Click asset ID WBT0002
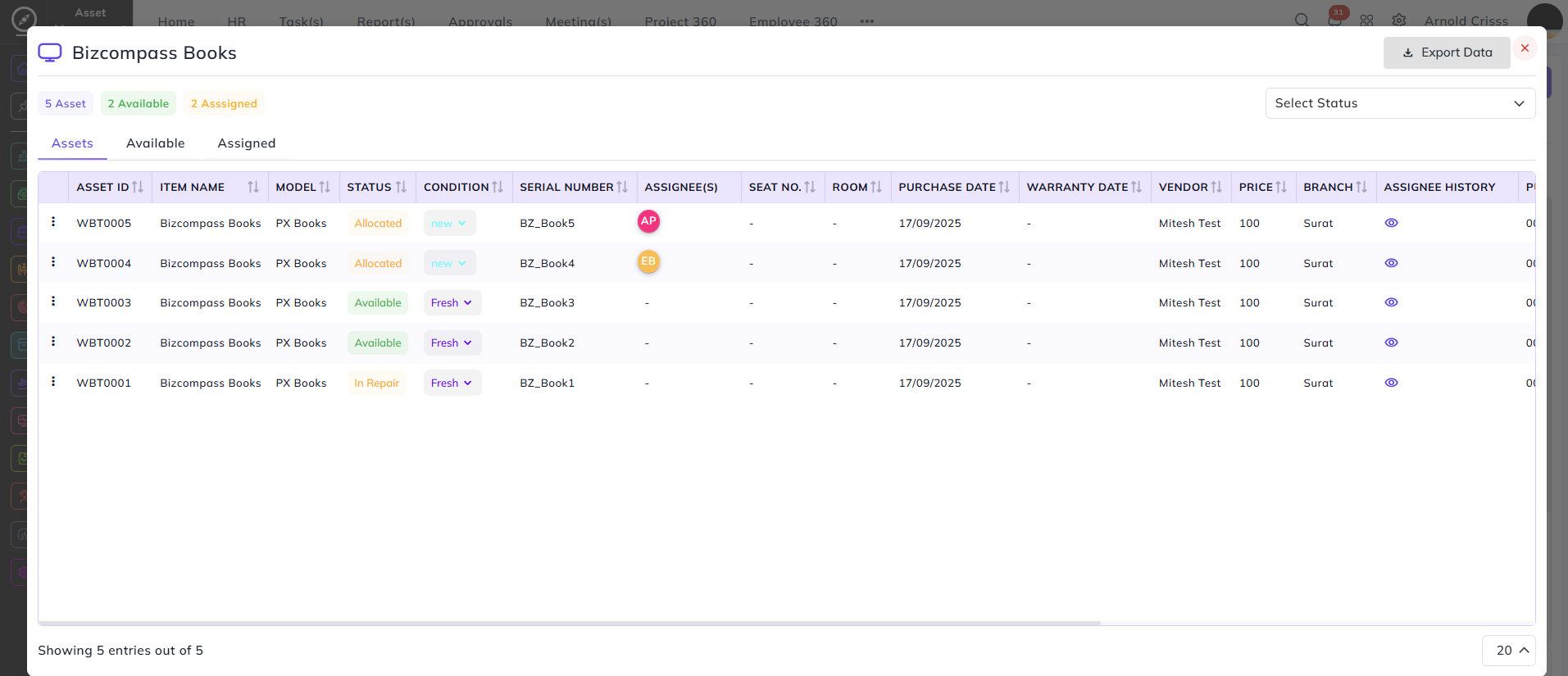 (104, 343)
